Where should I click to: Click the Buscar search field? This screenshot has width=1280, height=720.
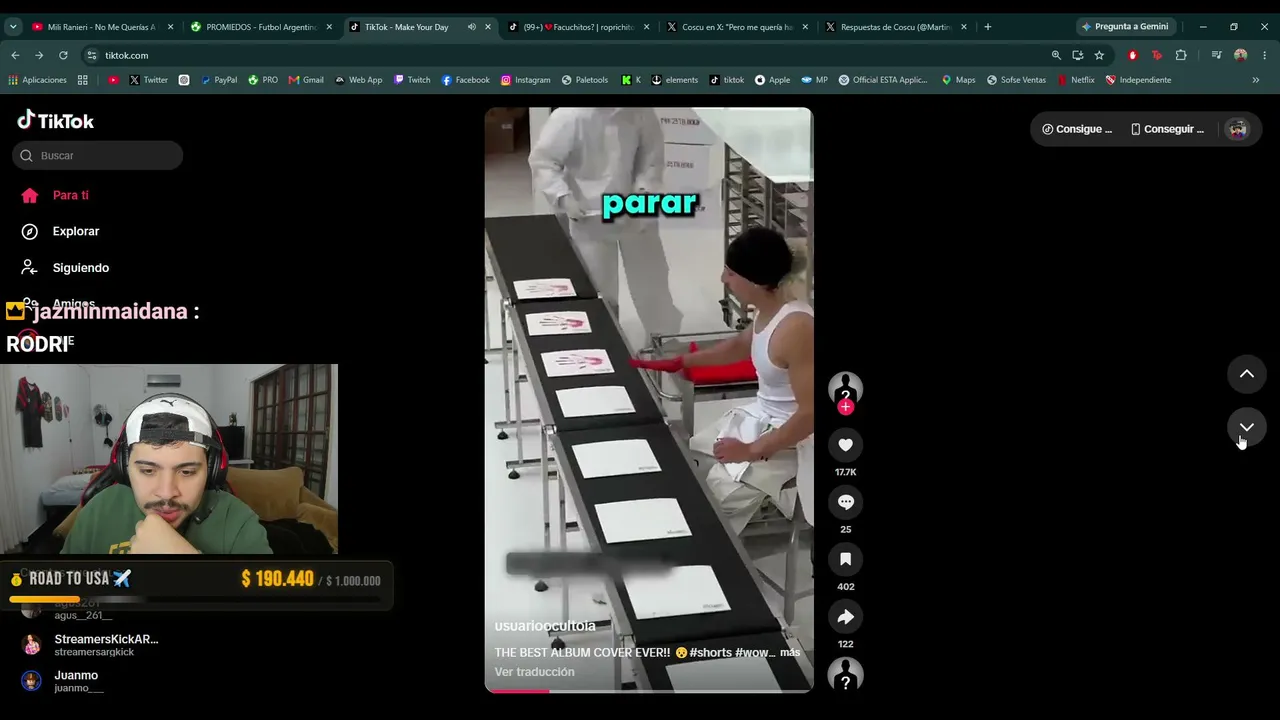[x=98, y=155]
